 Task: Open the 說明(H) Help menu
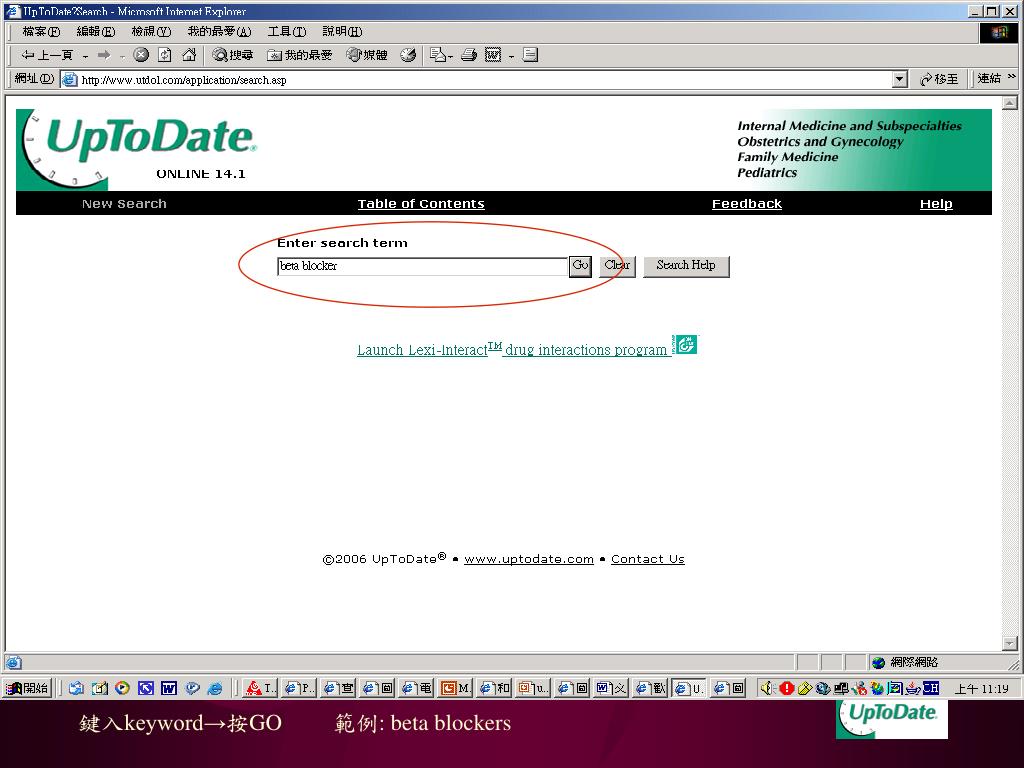(x=342, y=31)
